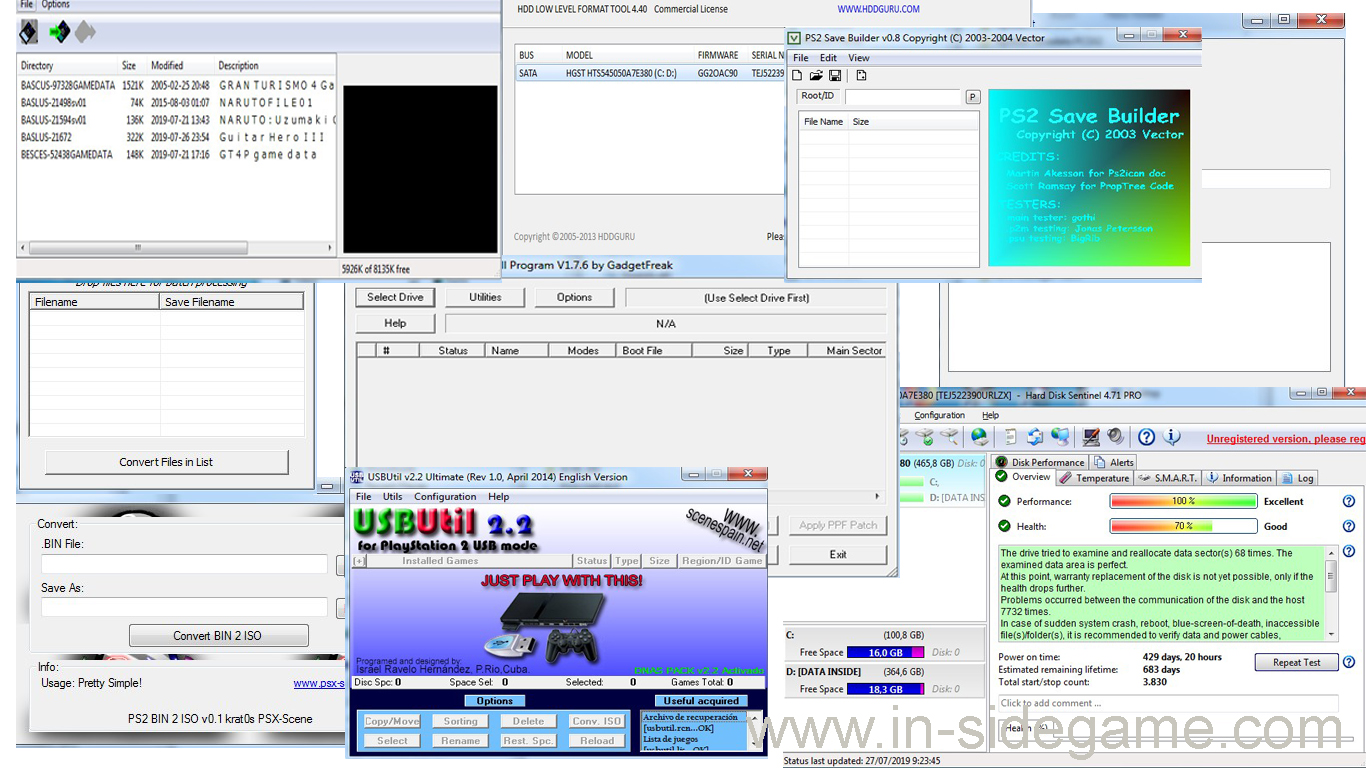Open the Alerts tab
The width and height of the screenshot is (1366, 768).
pyautogui.click(x=1114, y=462)
